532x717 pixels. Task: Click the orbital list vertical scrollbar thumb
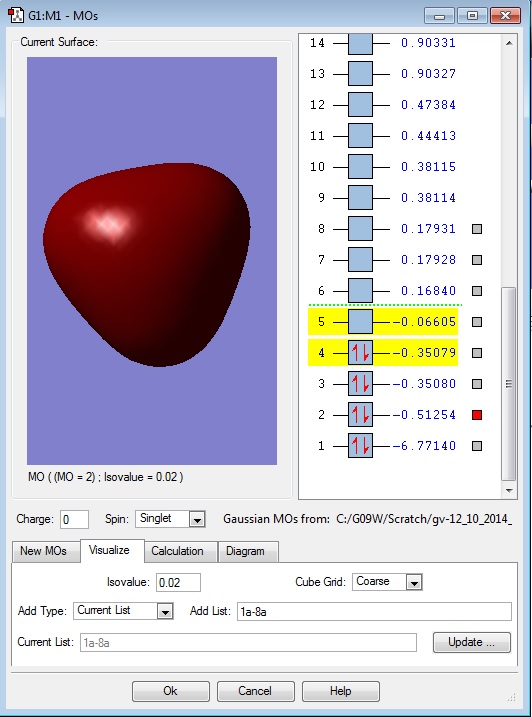click(x=509, y=384)
